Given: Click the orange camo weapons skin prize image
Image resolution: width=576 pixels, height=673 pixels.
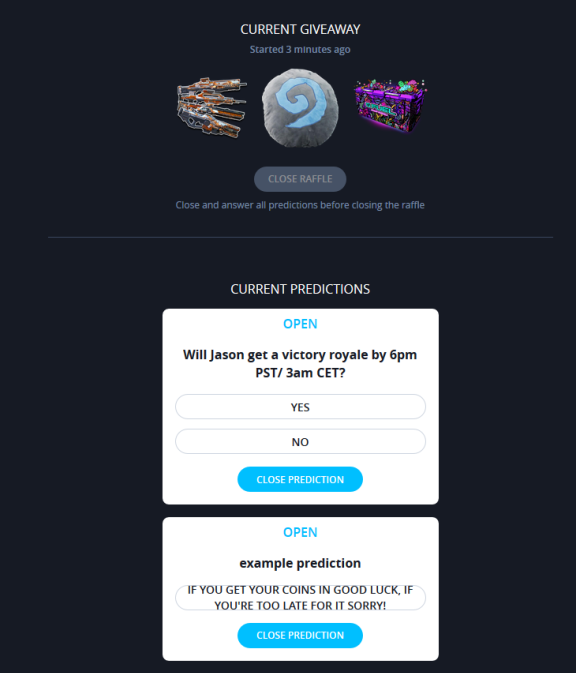Looking at the screenshot, I should [212, 108].
